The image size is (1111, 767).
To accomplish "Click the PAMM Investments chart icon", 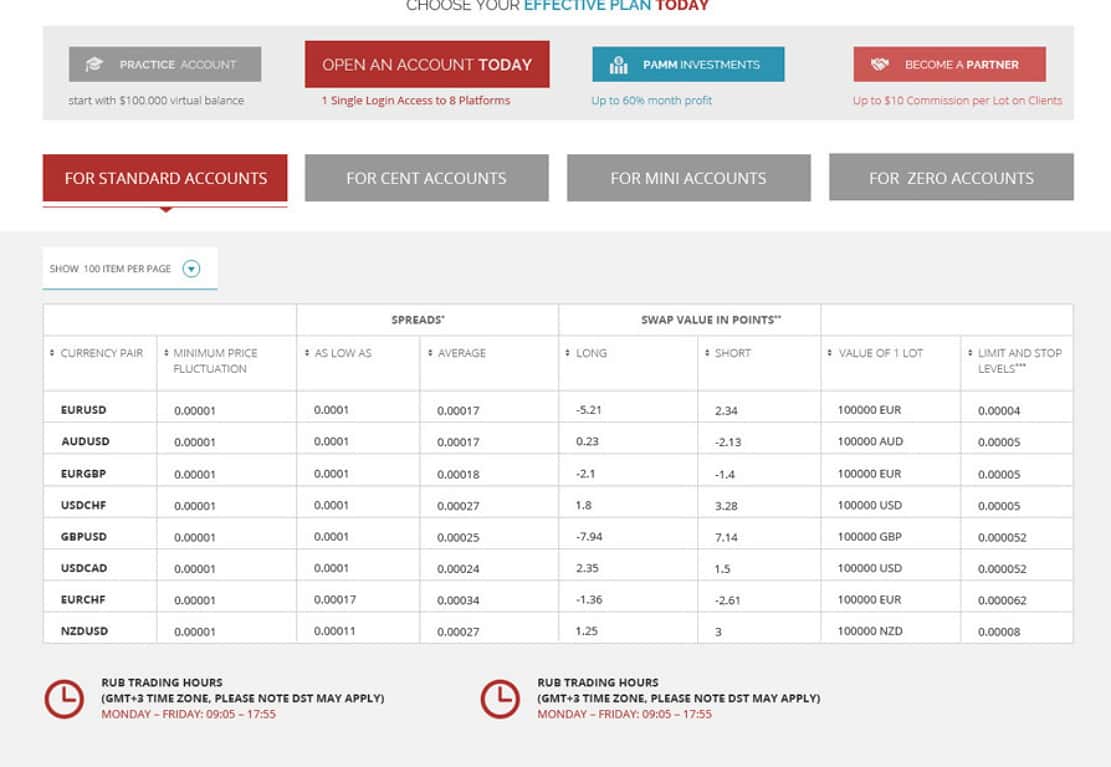I will pyautogui.click(x=619, y=65).
